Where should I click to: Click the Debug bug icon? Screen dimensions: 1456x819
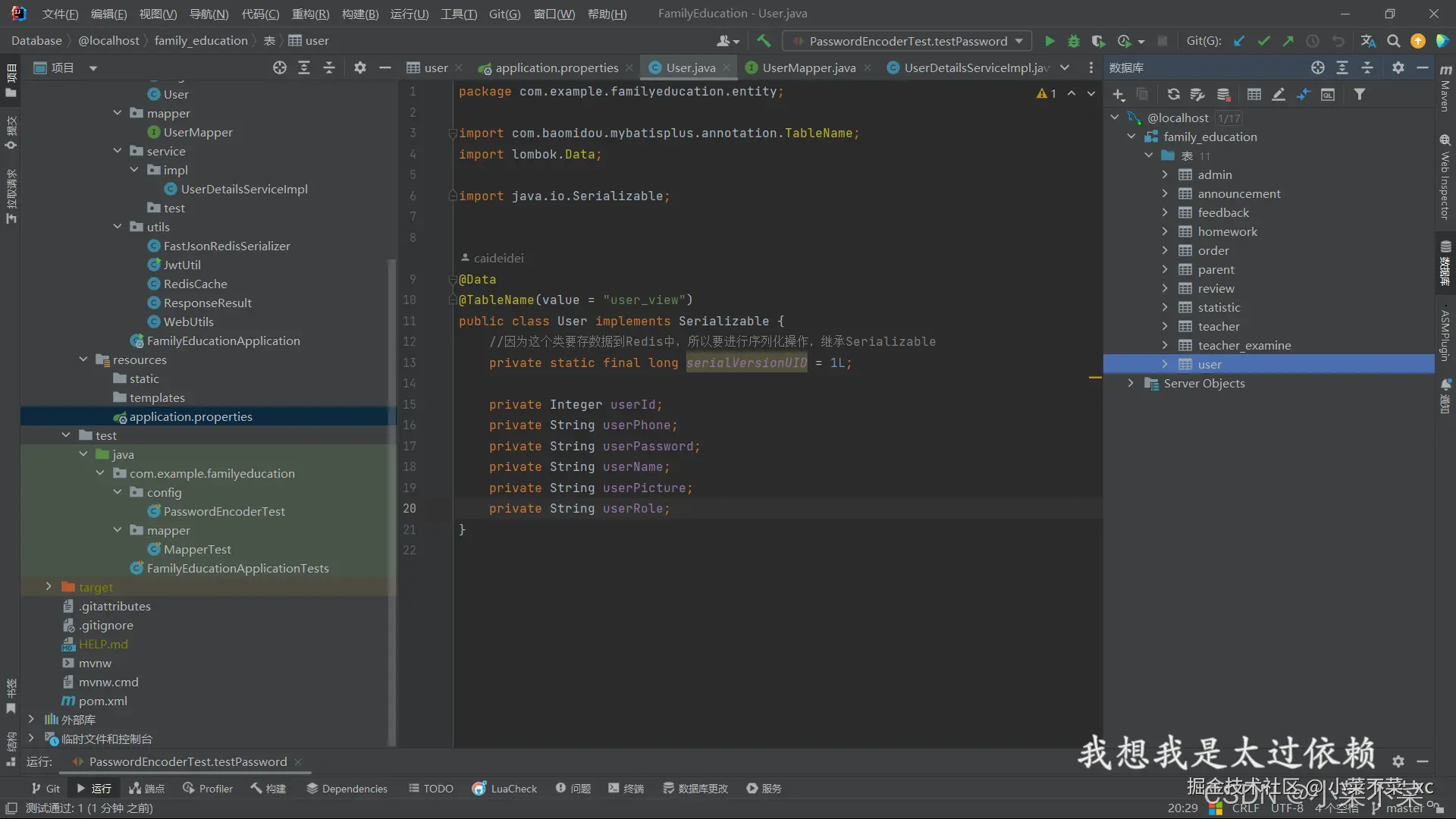click(x=1074, y=41)
